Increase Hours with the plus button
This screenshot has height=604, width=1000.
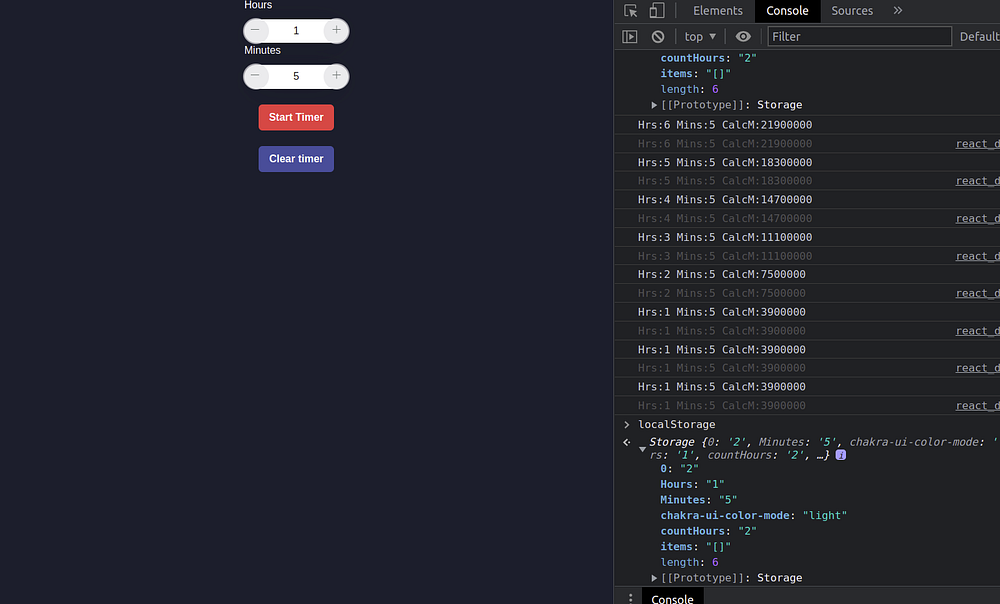click(337, 31)
